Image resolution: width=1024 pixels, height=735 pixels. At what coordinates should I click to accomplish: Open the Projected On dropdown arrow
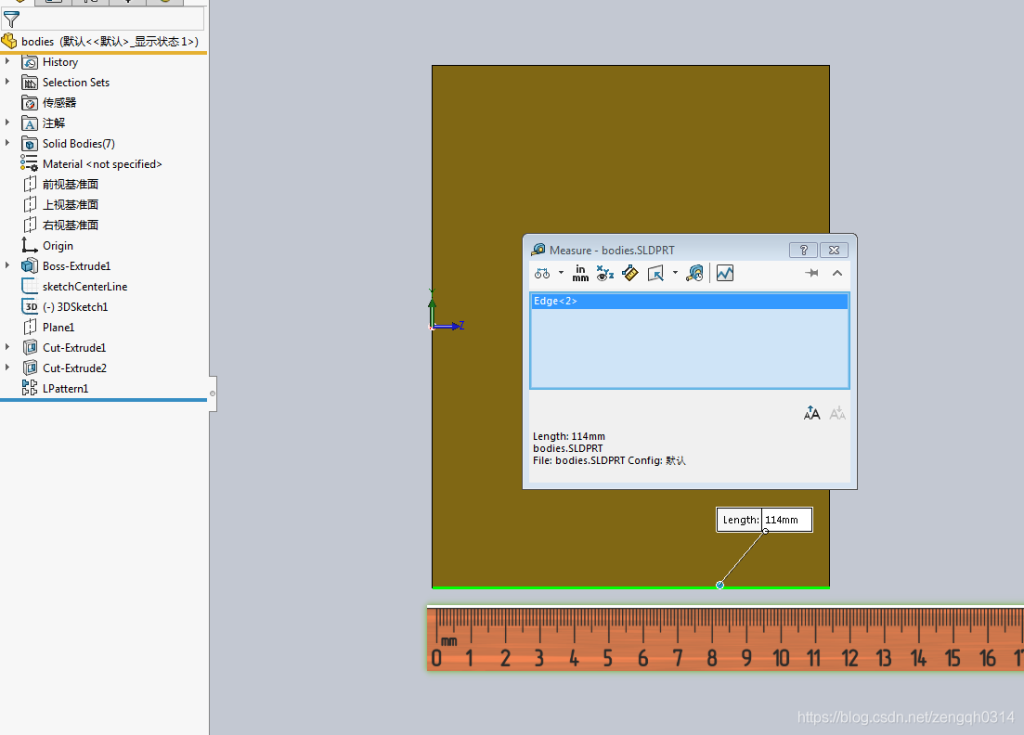[x=675, y=273]
